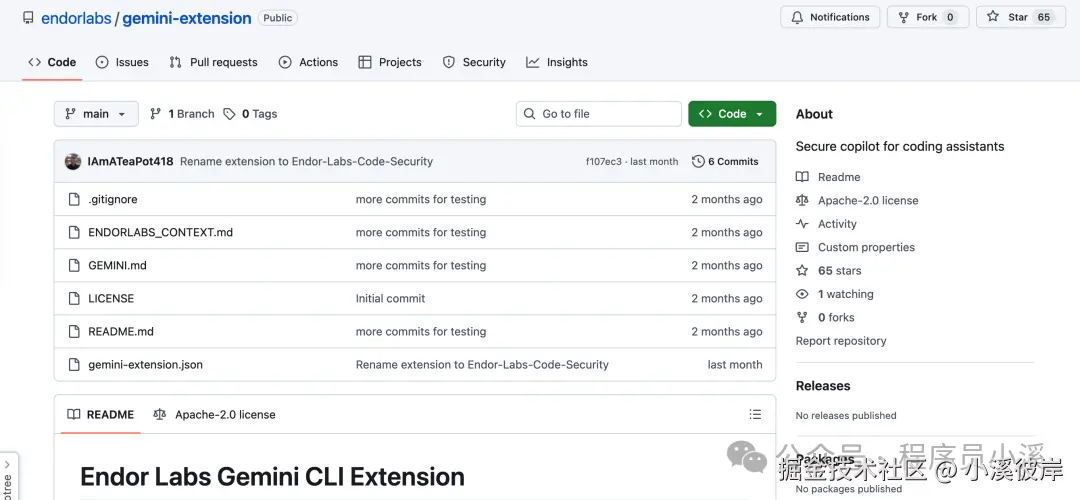Click the file icon beside LICENSE
The image size is (1080, 500).
coord(73,298)
